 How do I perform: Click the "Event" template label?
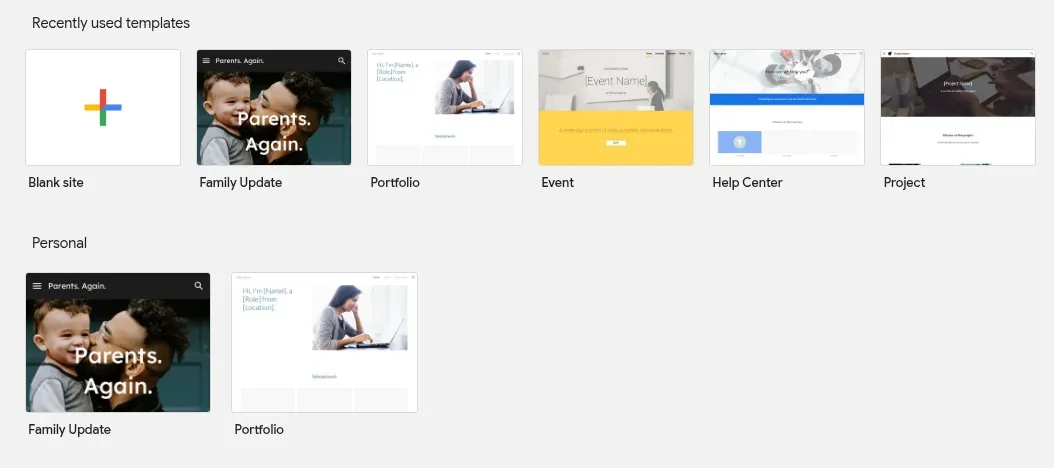(x=558, y=183)
